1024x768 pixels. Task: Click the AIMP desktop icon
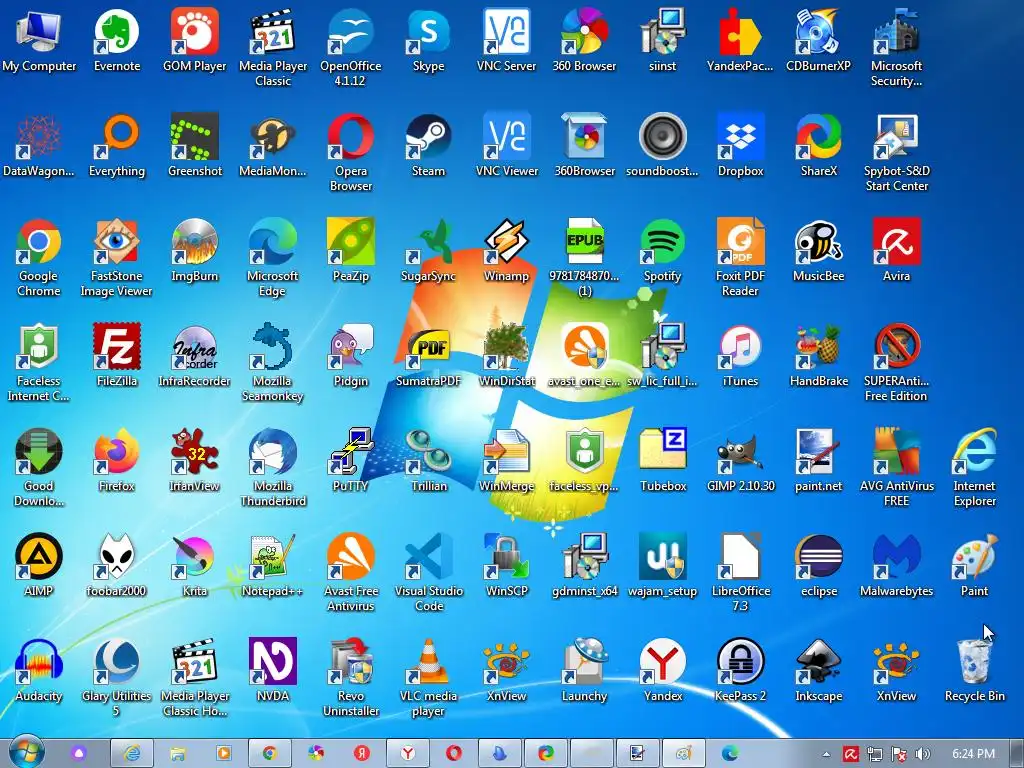coord(39,566)
